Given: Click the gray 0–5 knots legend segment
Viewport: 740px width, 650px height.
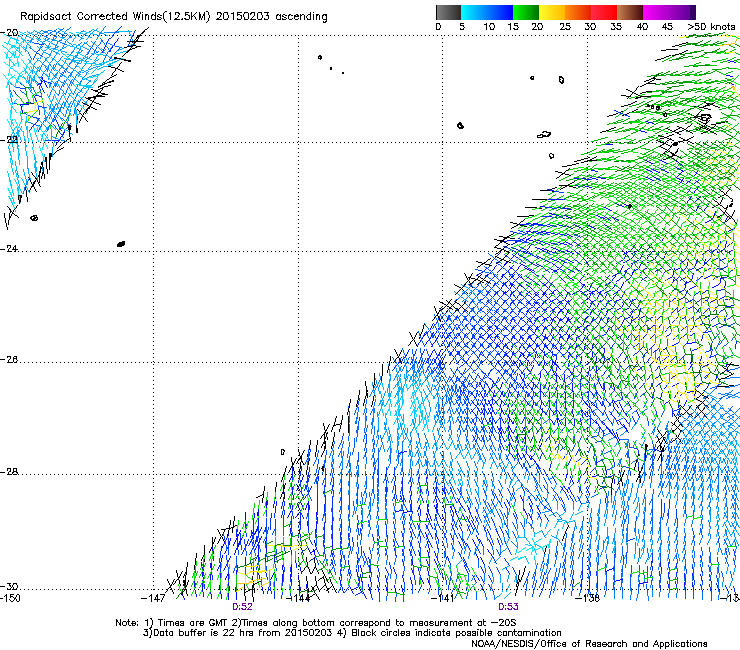Looking at the screenshot, I should coord(448,12).
